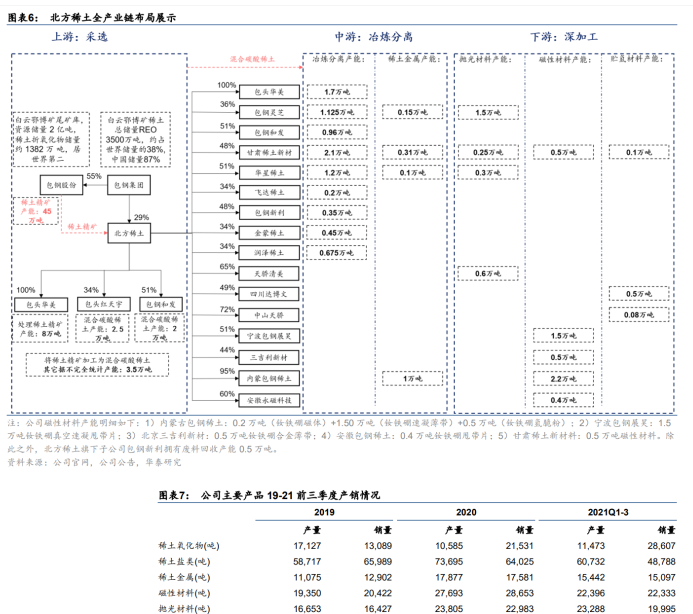Select the 润泽稀土 company box
Image resolution: width=693 pixels, height=614 pixels.
pyautogui.click(x=269, y=253)
